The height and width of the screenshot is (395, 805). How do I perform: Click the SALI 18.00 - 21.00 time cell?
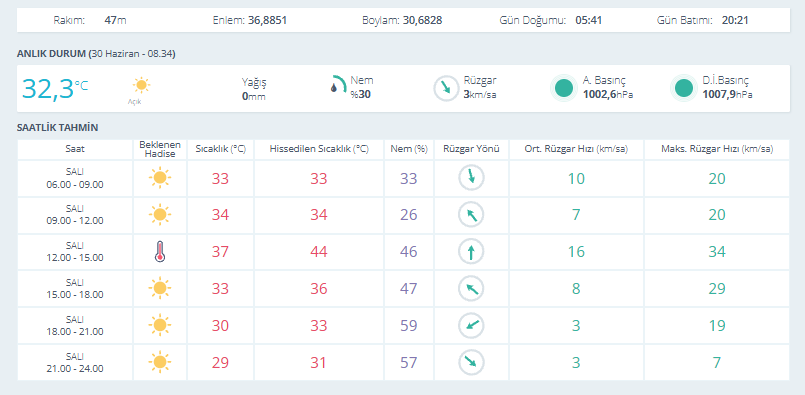click(75, 325)
